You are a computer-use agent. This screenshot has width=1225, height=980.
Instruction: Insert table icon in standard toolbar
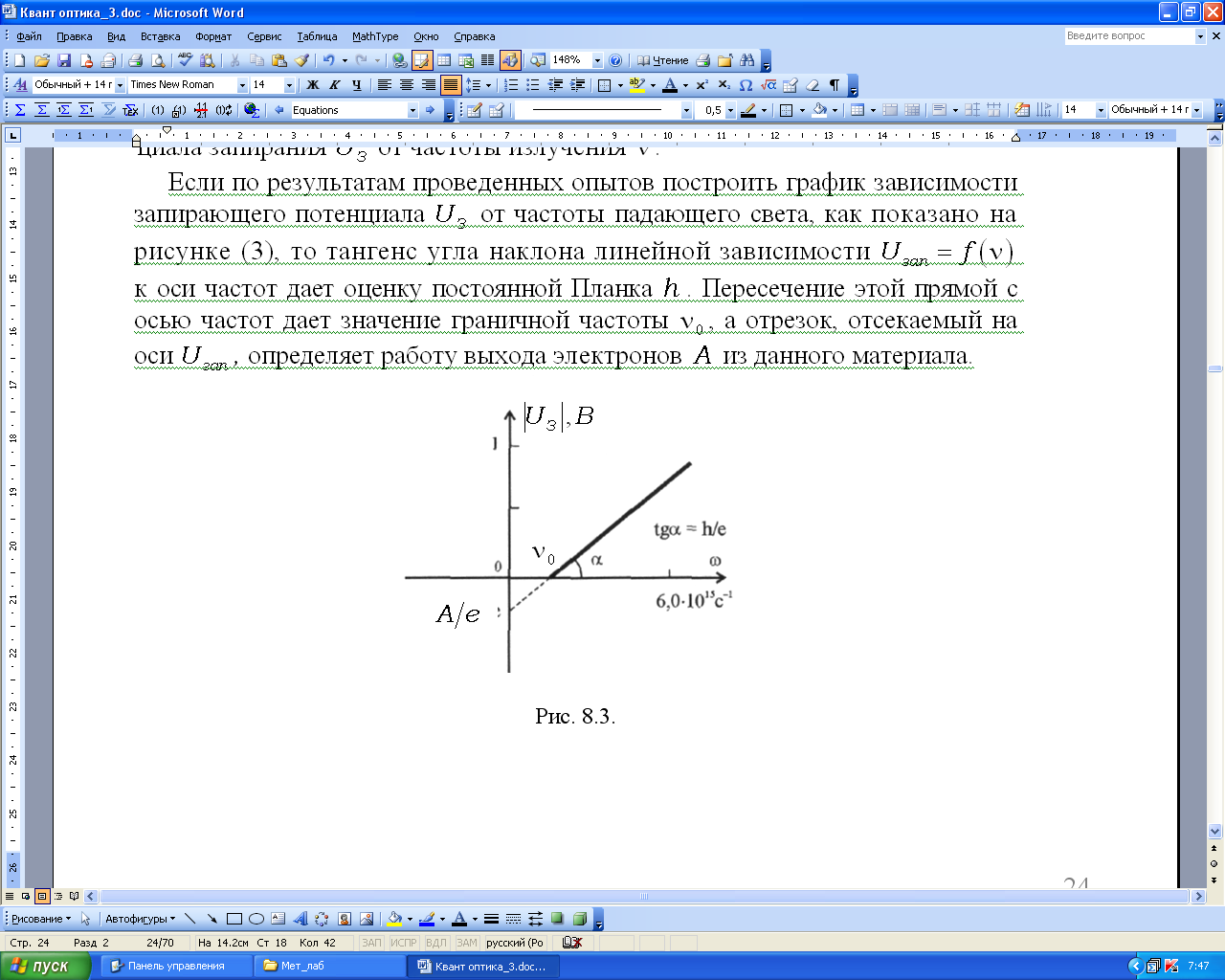tap(444, 60)
